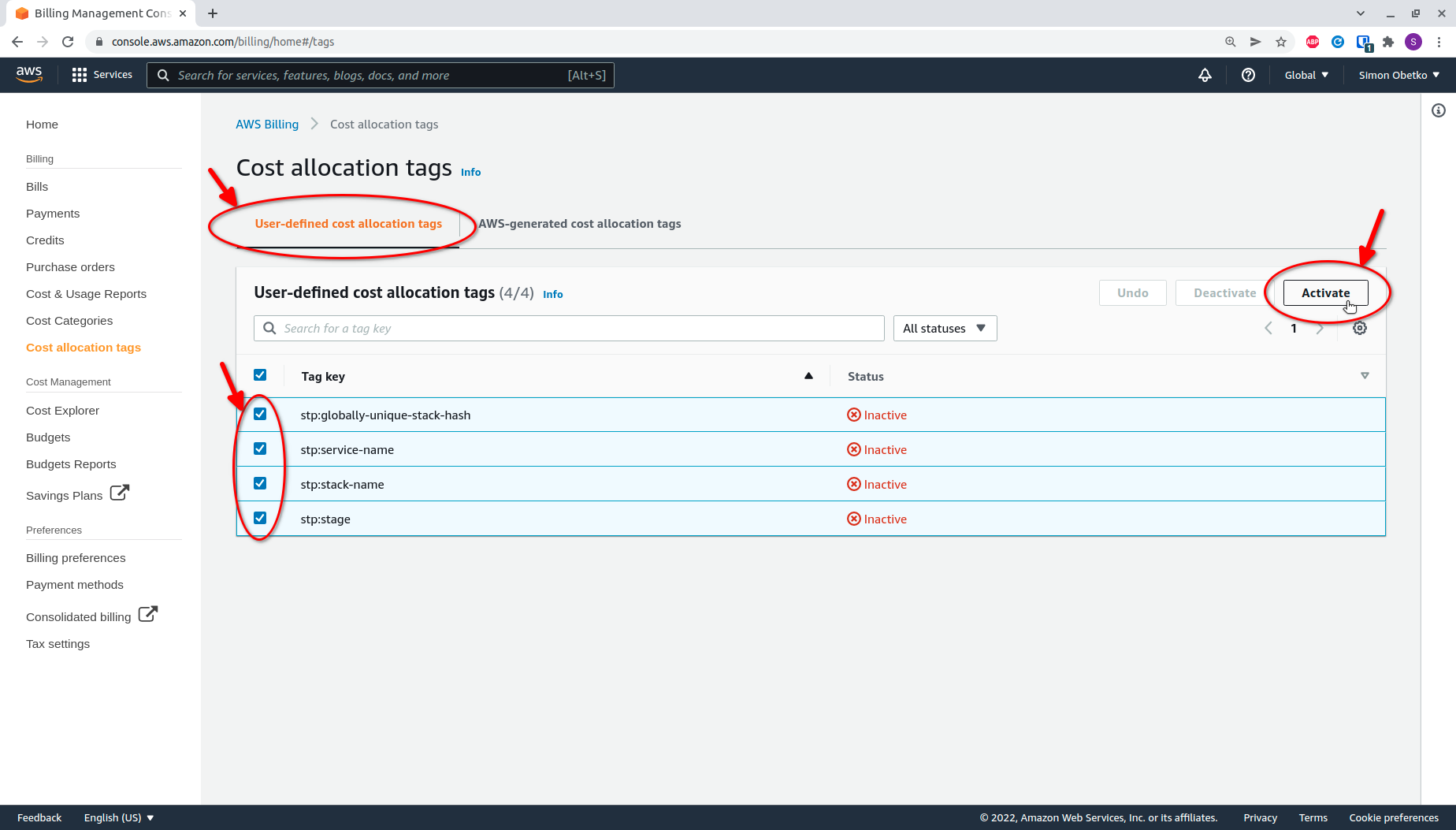Viewport: 1456px width, 830px height.
Task: Open table preferences gear icon
Action: tap(1360, 329)
